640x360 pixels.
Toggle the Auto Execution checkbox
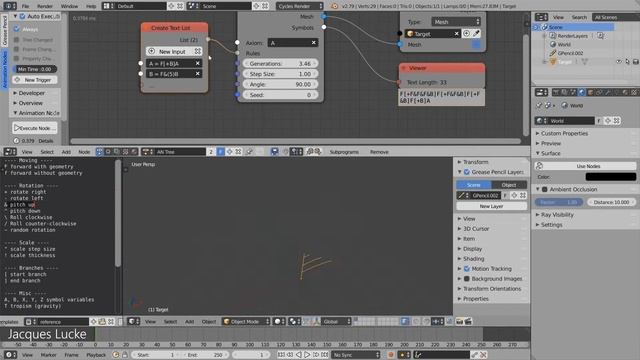coord(22,16)
